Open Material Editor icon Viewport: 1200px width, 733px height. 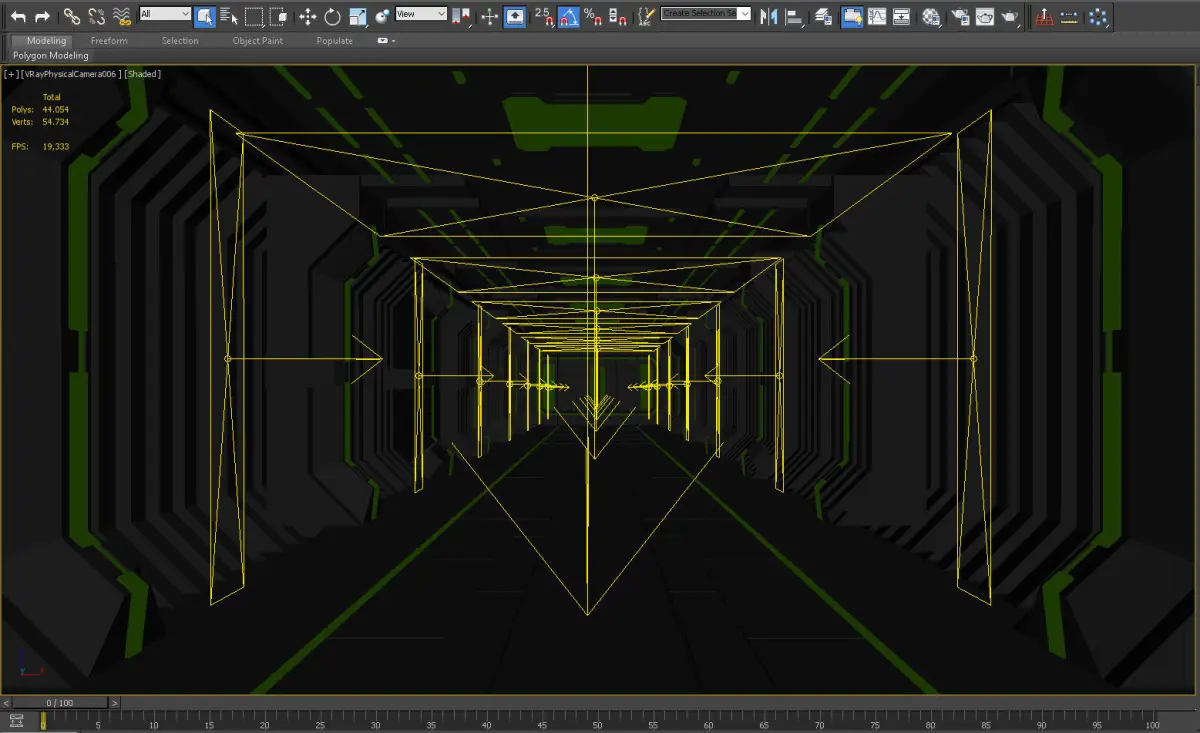pos(931,16)
